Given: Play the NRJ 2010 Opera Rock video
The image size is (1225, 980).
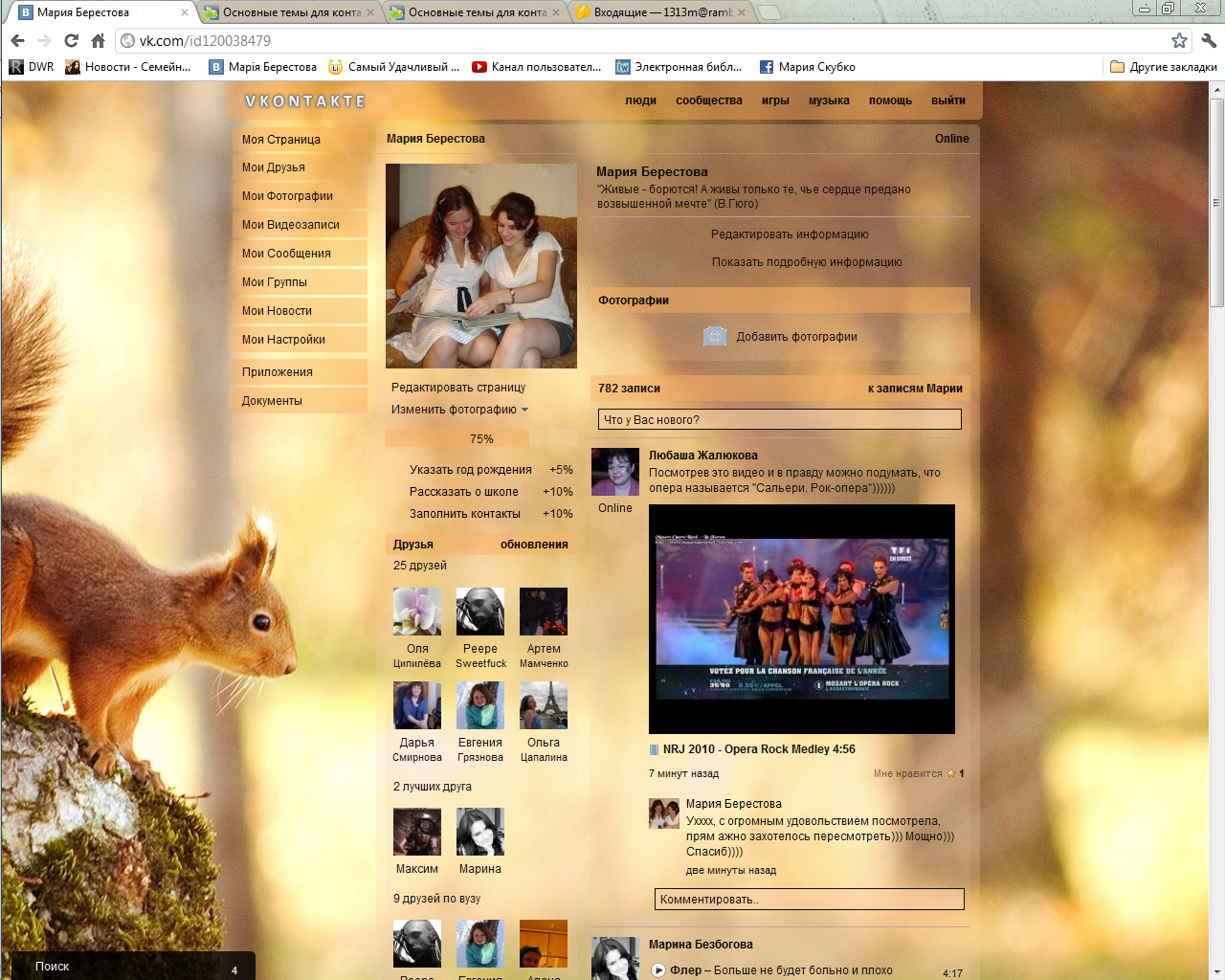Looking at the screenshot, I should click(x=801, y=618).
